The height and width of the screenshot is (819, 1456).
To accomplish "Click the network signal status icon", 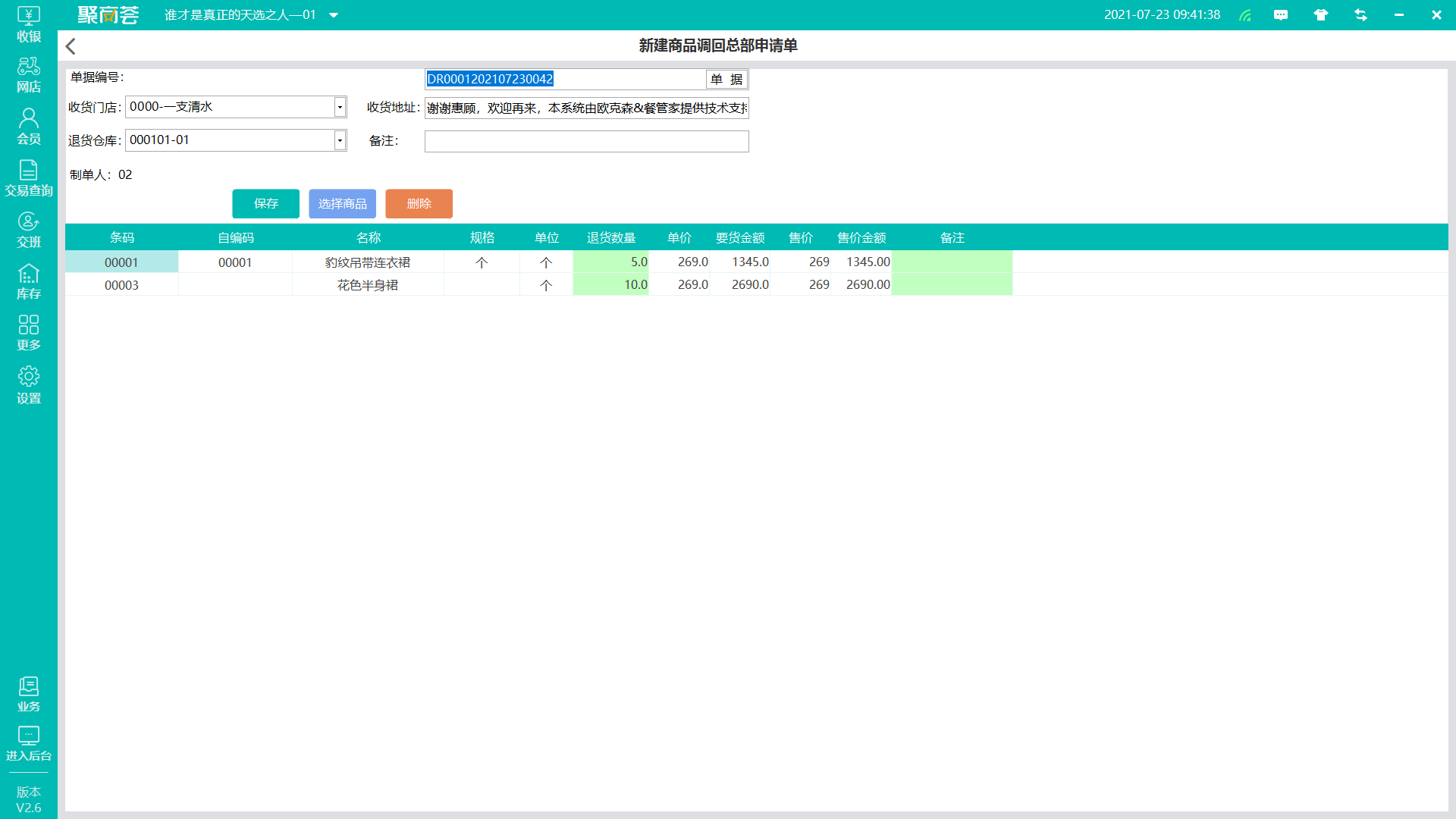I will click(x=1245, y=15).
